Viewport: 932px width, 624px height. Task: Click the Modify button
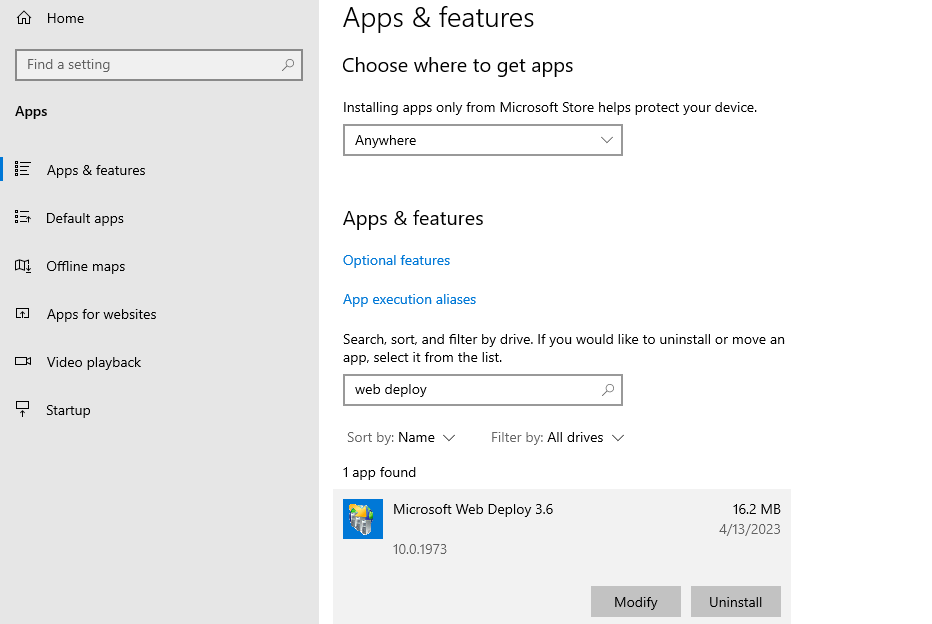pos(635,602)
